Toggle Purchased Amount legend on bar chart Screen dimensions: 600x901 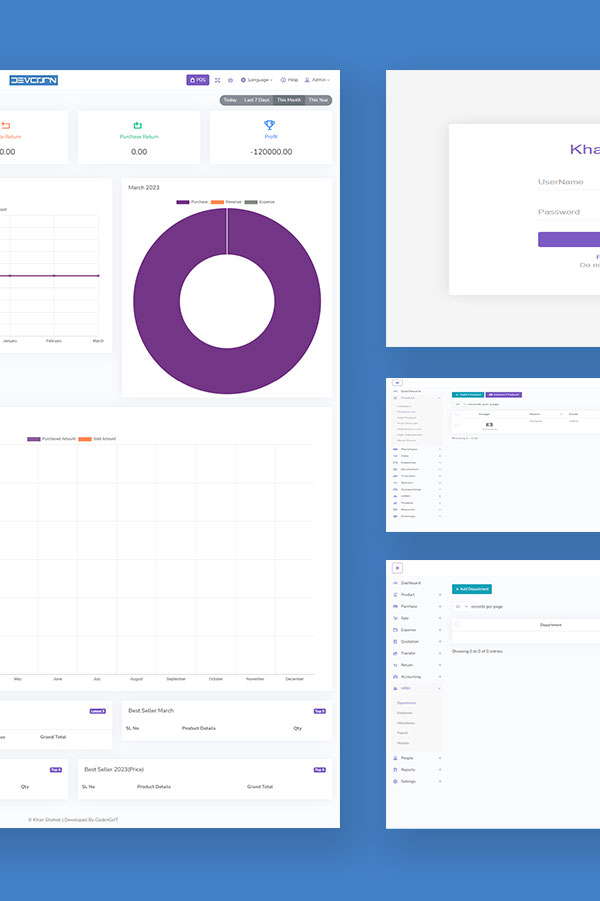(x=34, y=439)
